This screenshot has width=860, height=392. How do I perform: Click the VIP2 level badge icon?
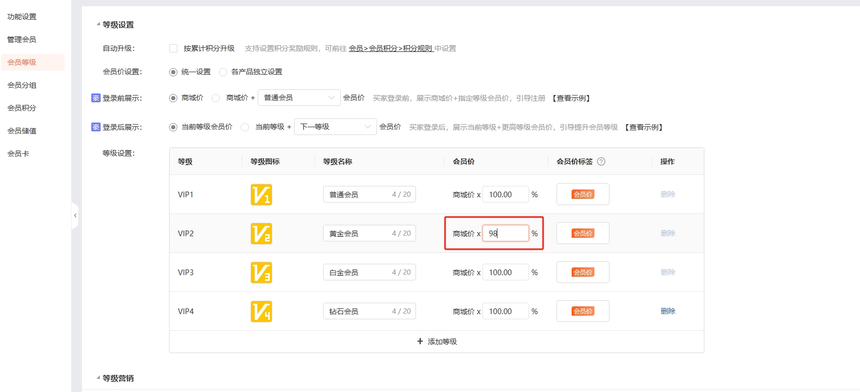(261, 234)
